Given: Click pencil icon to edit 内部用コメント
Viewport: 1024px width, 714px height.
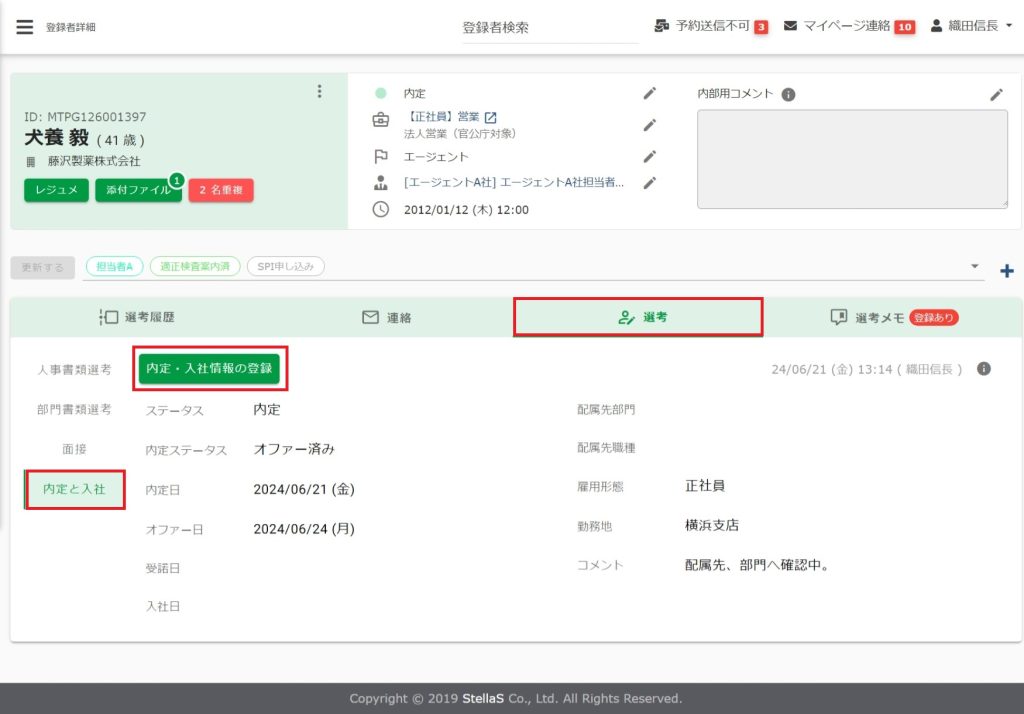Looking at the screenshot, I should 996,94.
